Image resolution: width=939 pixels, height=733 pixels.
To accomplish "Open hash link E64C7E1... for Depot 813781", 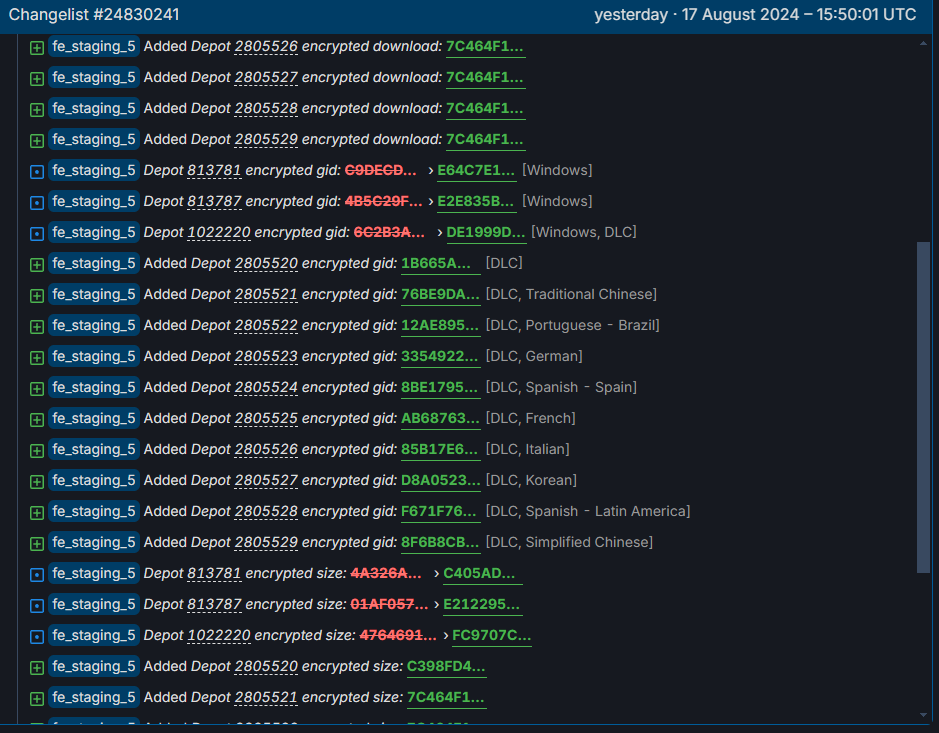I will point(476,171).
